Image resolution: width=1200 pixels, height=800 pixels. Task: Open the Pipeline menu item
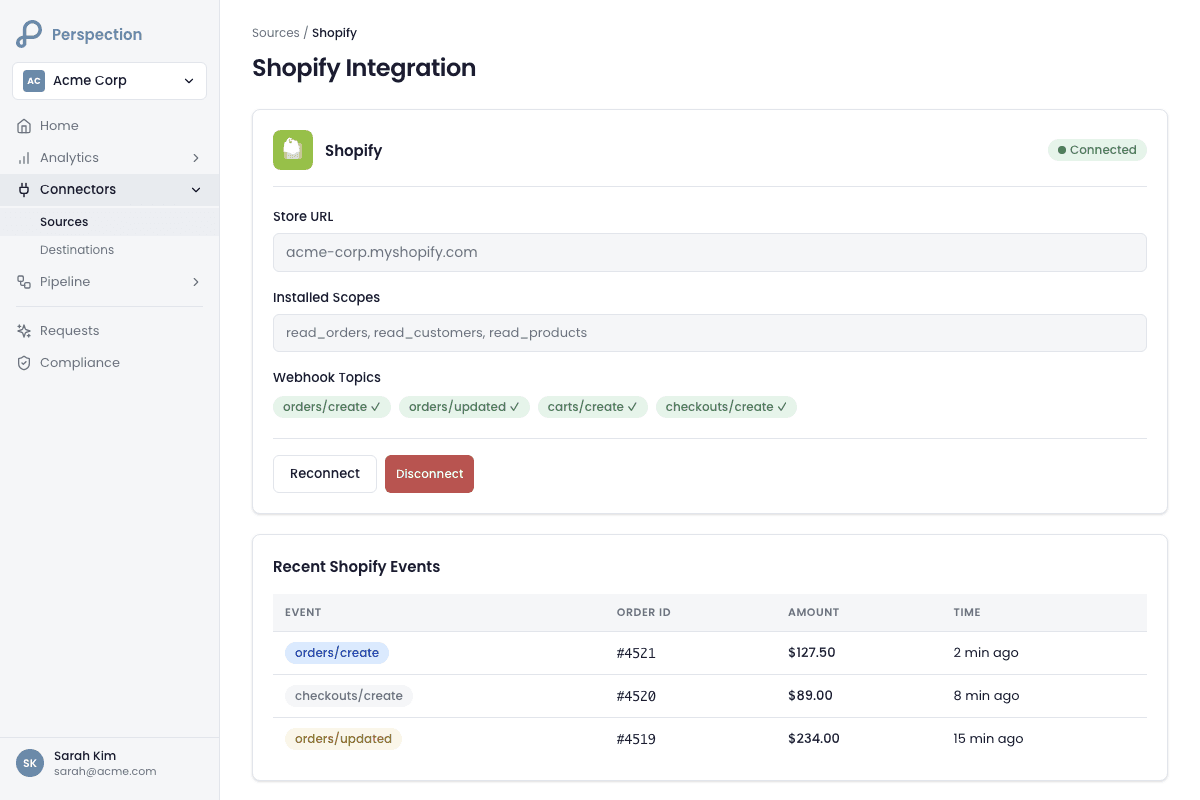coord(109,282)
